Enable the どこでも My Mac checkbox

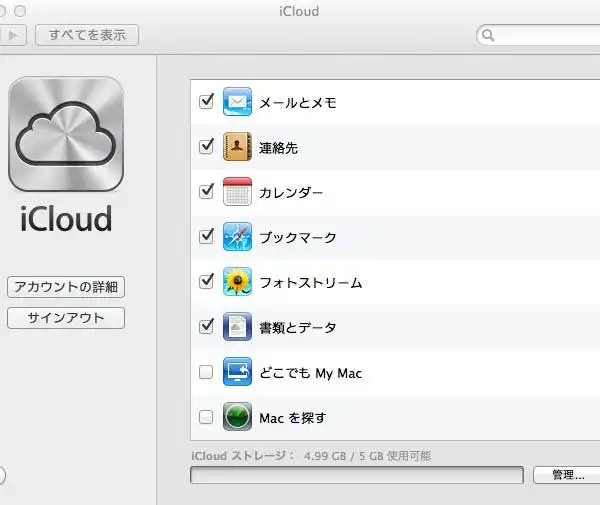coord(206,373)
